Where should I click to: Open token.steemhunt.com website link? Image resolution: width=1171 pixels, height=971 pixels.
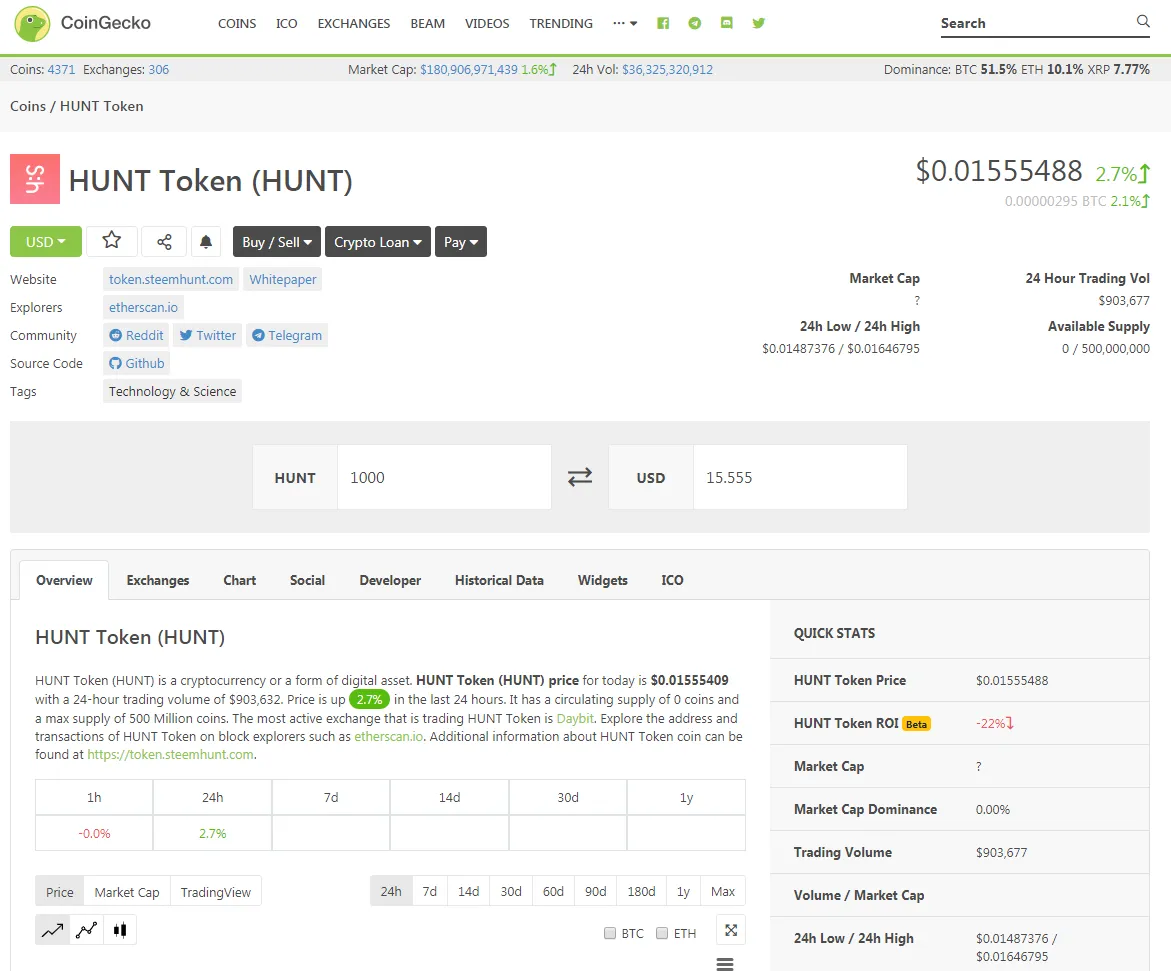point(171,279)
